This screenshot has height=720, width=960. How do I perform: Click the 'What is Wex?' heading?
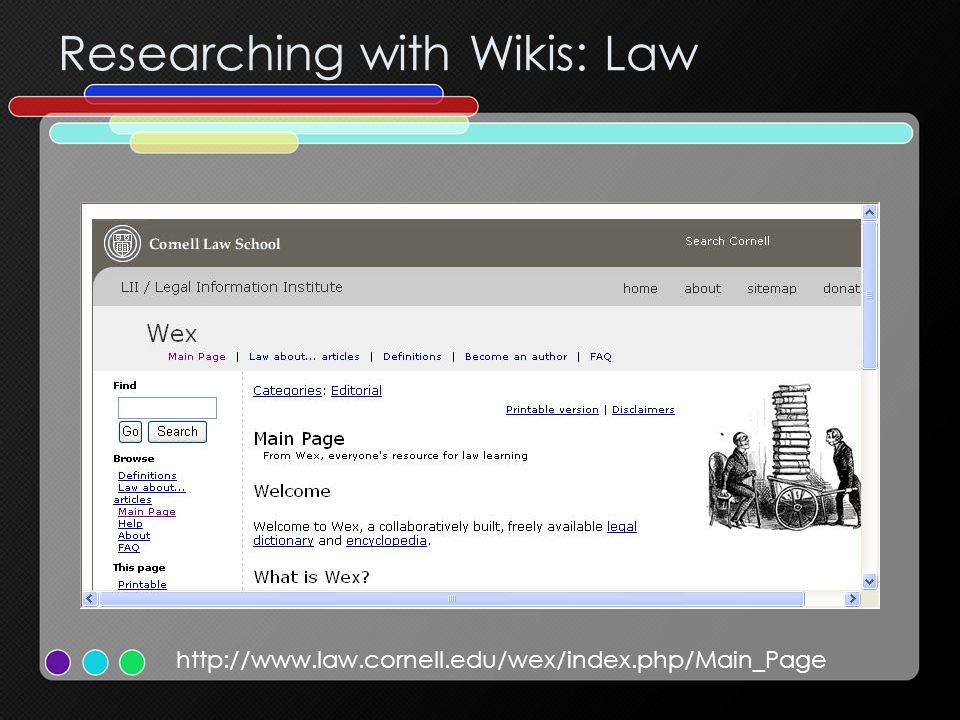point(312,577)
